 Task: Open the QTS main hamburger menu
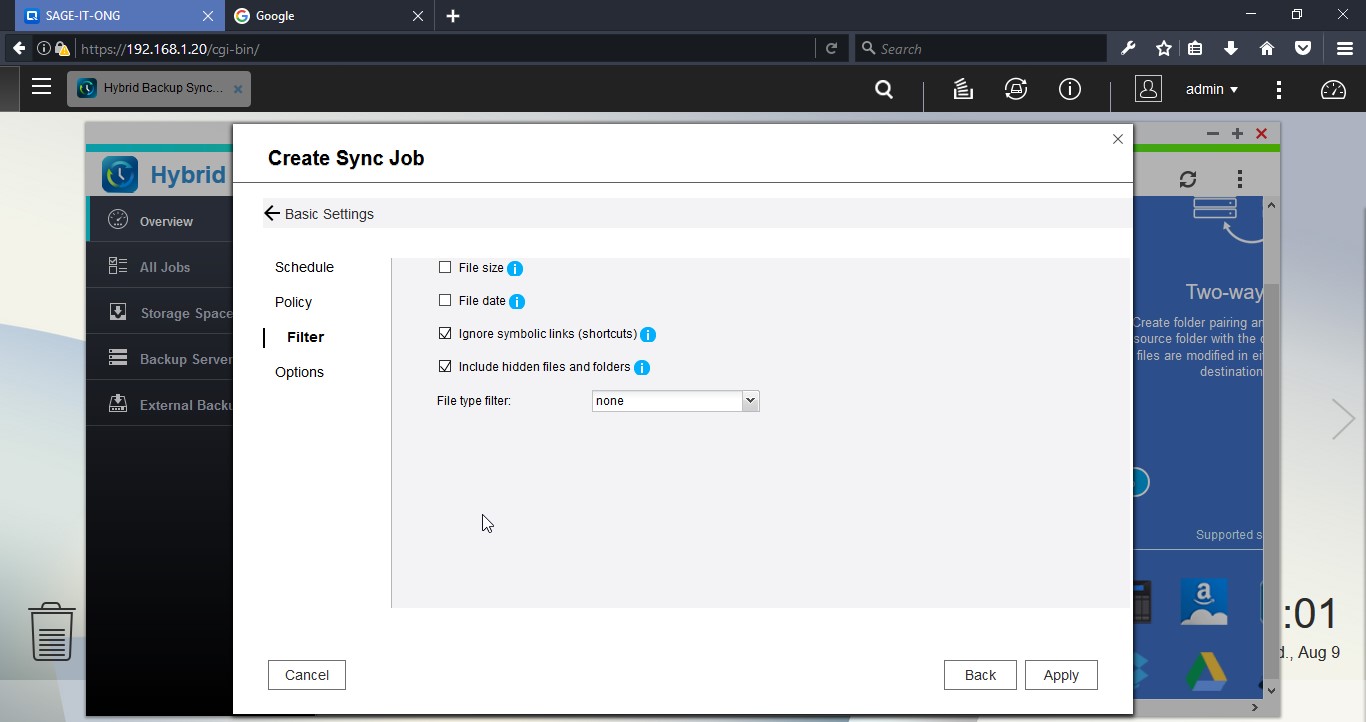click(x=41, y=87)
